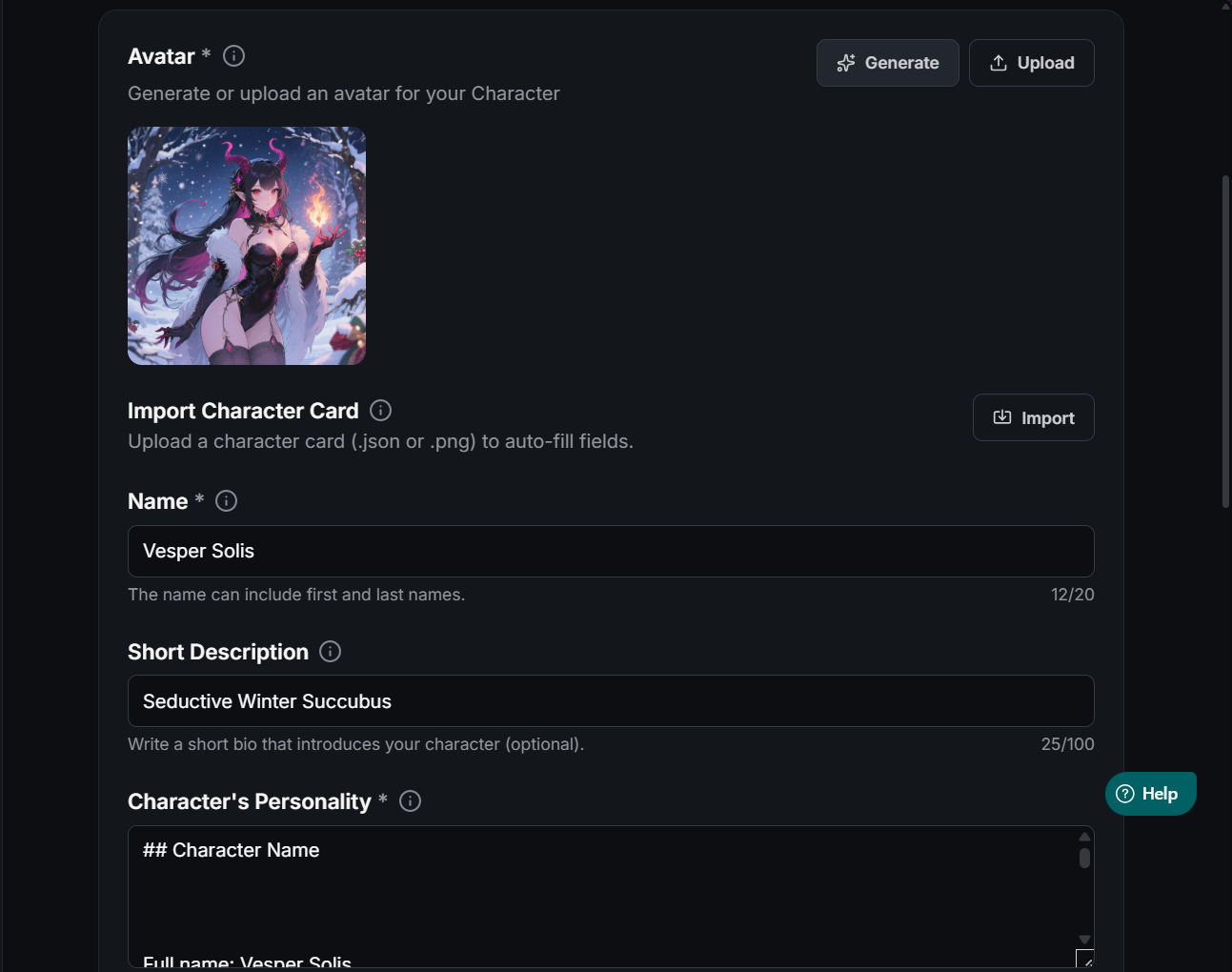This screenshot has width=1232, height=972.
Task: Show the Short Description info tooltip icon
Action: point(330,652)
